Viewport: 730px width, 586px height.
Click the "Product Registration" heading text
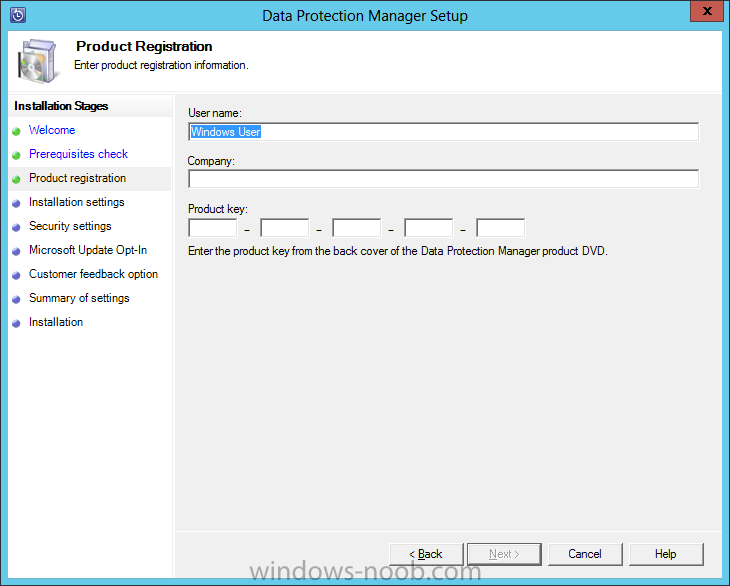click(x=144, y=46)
